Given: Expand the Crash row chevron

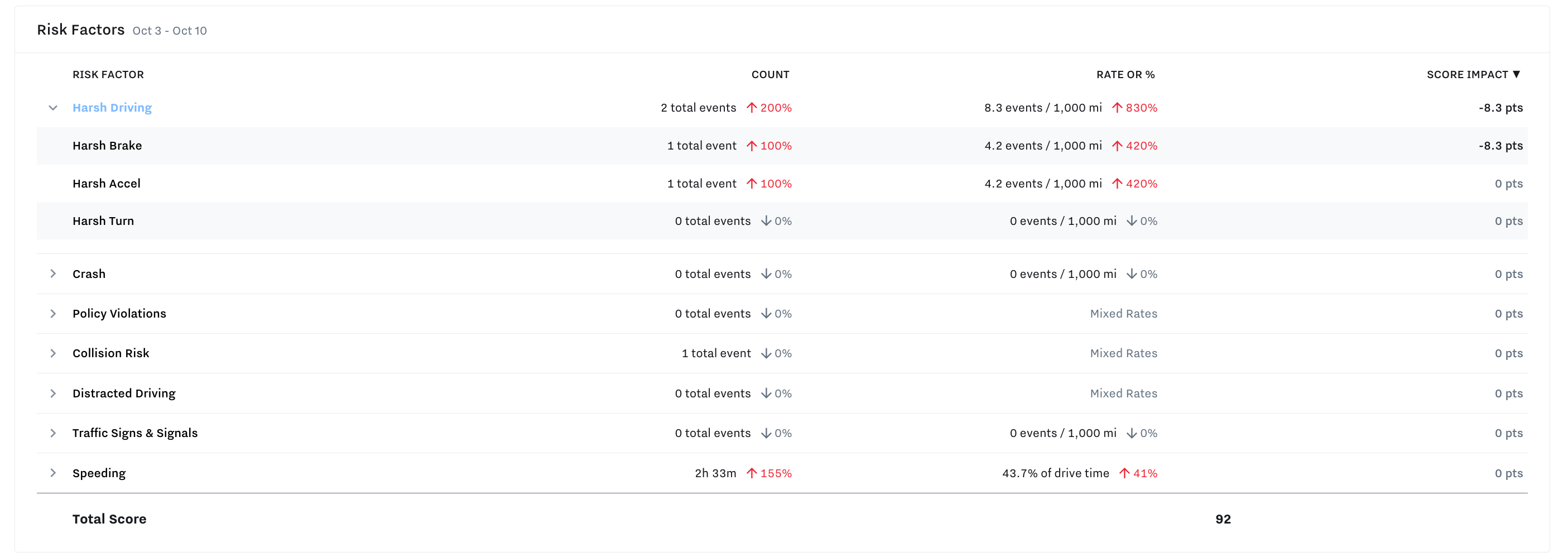Looking at the screenshot, I should (x=53, y=274).
